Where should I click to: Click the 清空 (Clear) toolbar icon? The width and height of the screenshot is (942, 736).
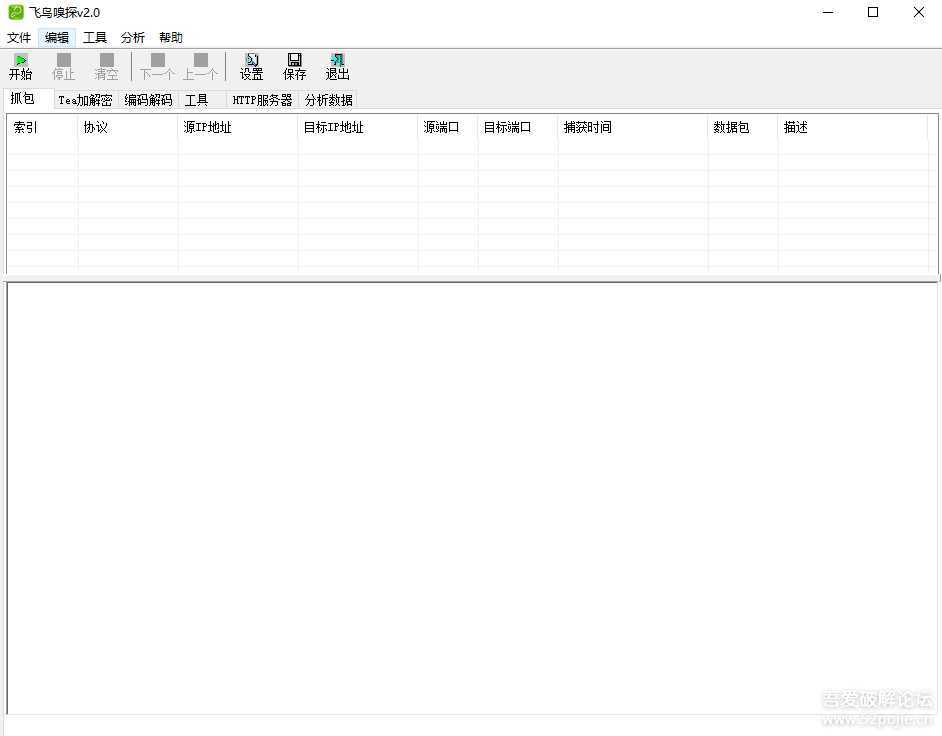(106, 66)
